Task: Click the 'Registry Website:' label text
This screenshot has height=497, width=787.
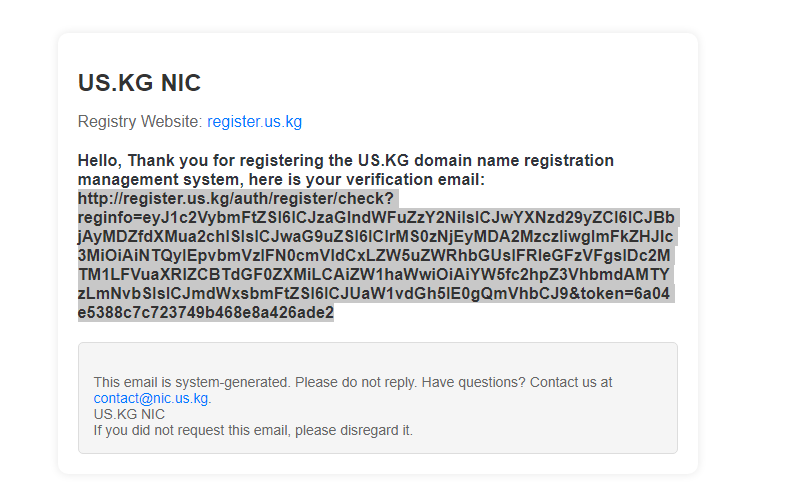Action: (x=140, y=121)
